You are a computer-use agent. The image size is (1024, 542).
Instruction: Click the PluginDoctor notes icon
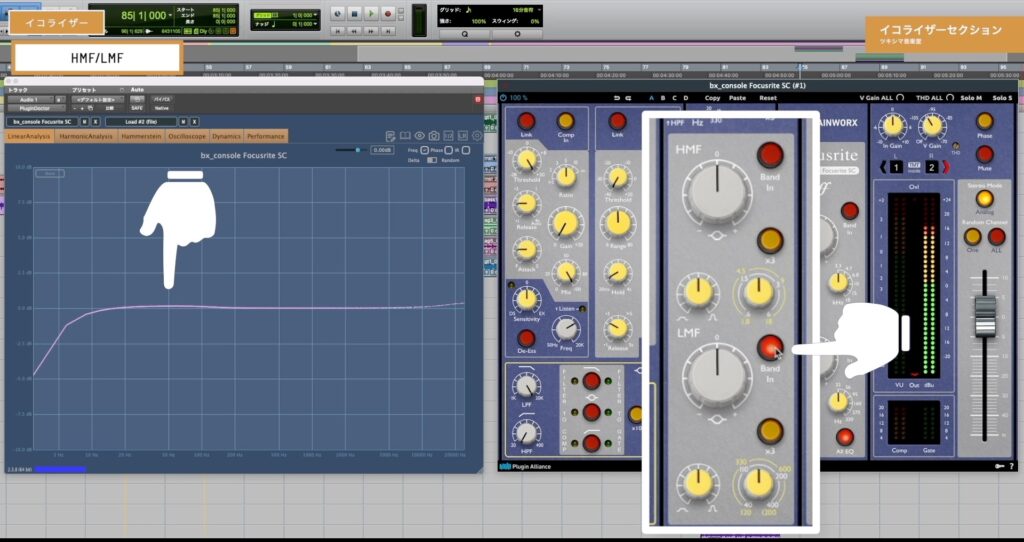point(391,136)
